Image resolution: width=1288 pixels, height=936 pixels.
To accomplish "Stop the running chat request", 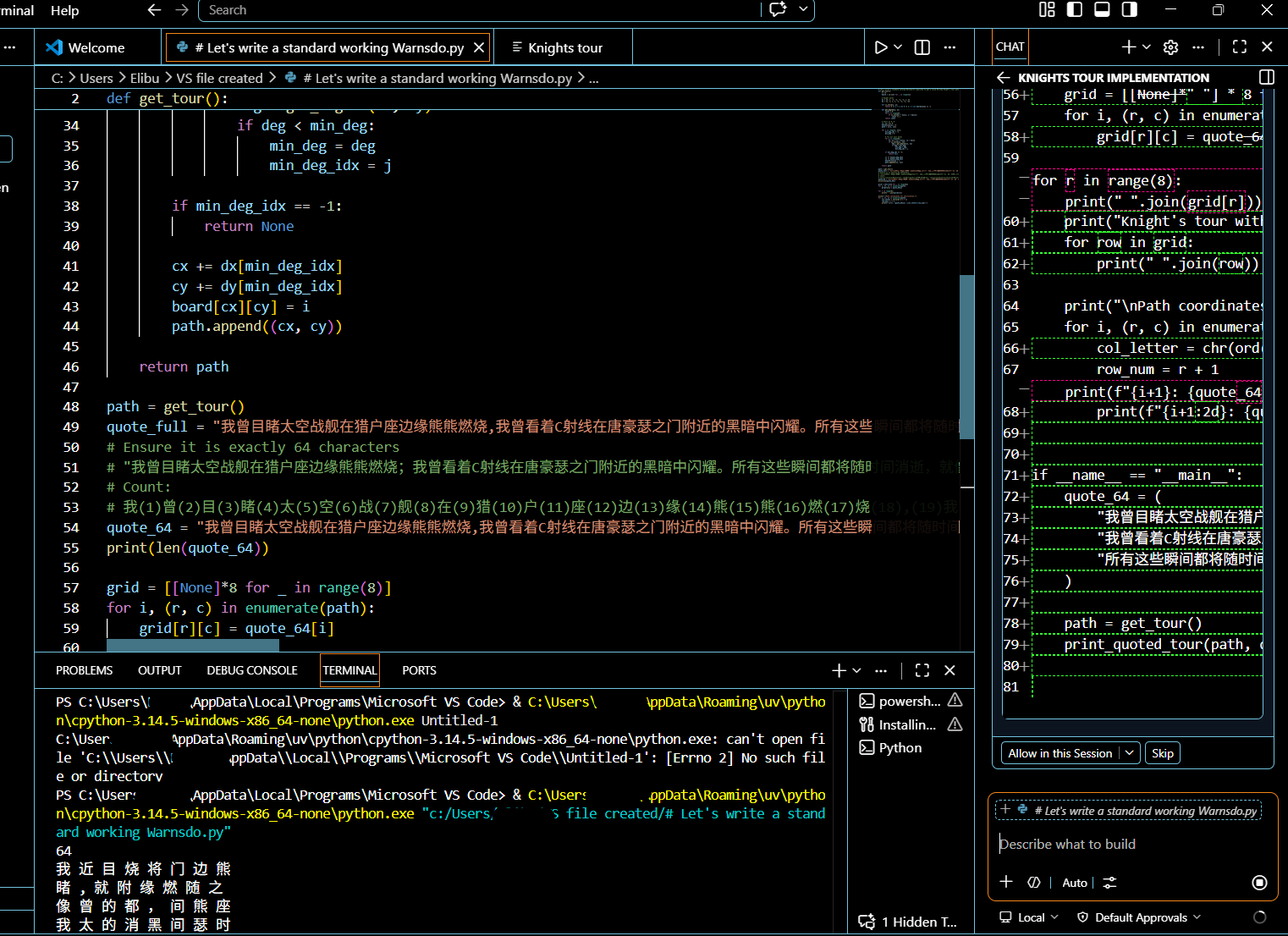I will click(x=1259, y=883).
